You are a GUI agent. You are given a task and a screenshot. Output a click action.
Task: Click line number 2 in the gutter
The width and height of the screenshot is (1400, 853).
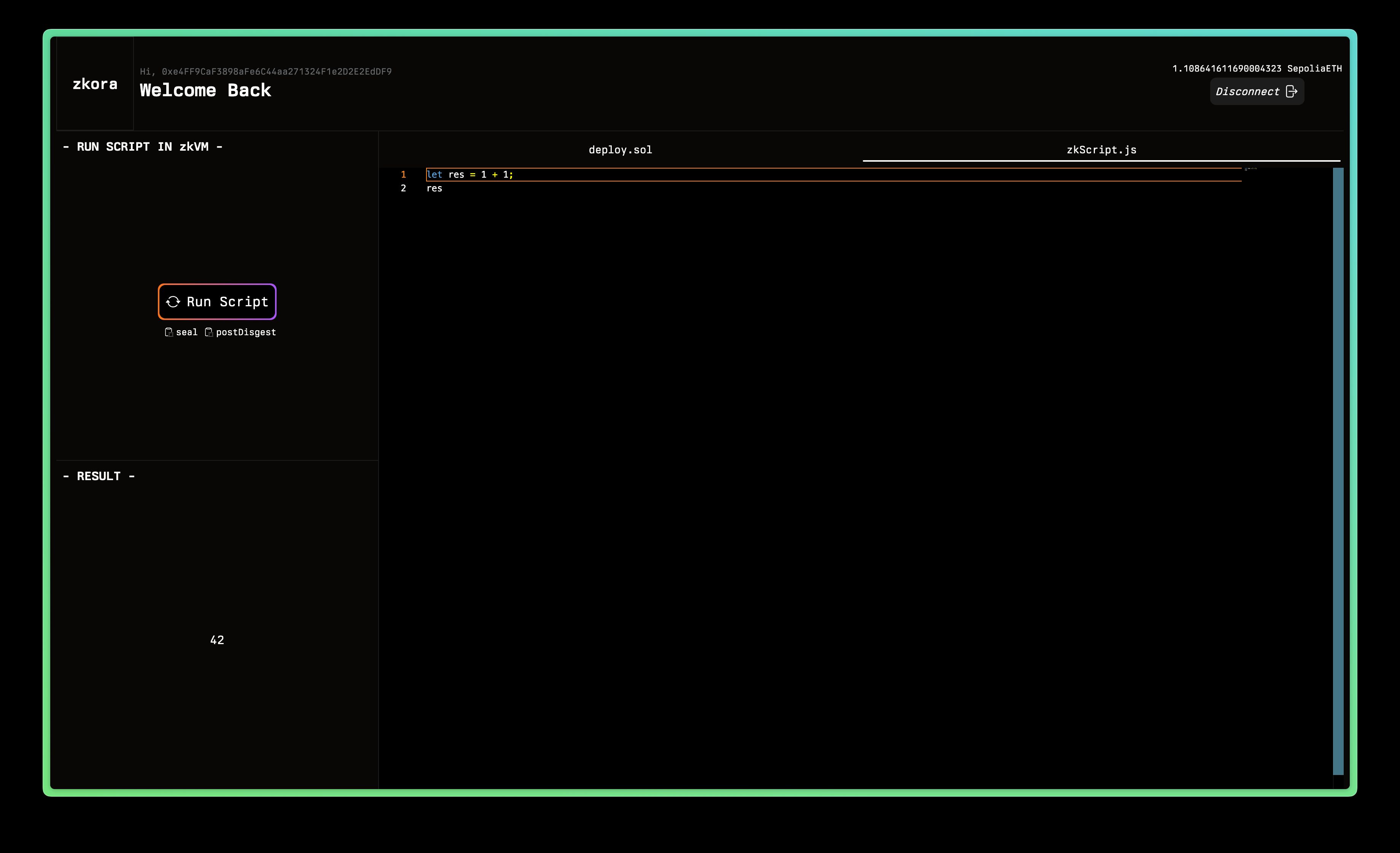(403, 188)
